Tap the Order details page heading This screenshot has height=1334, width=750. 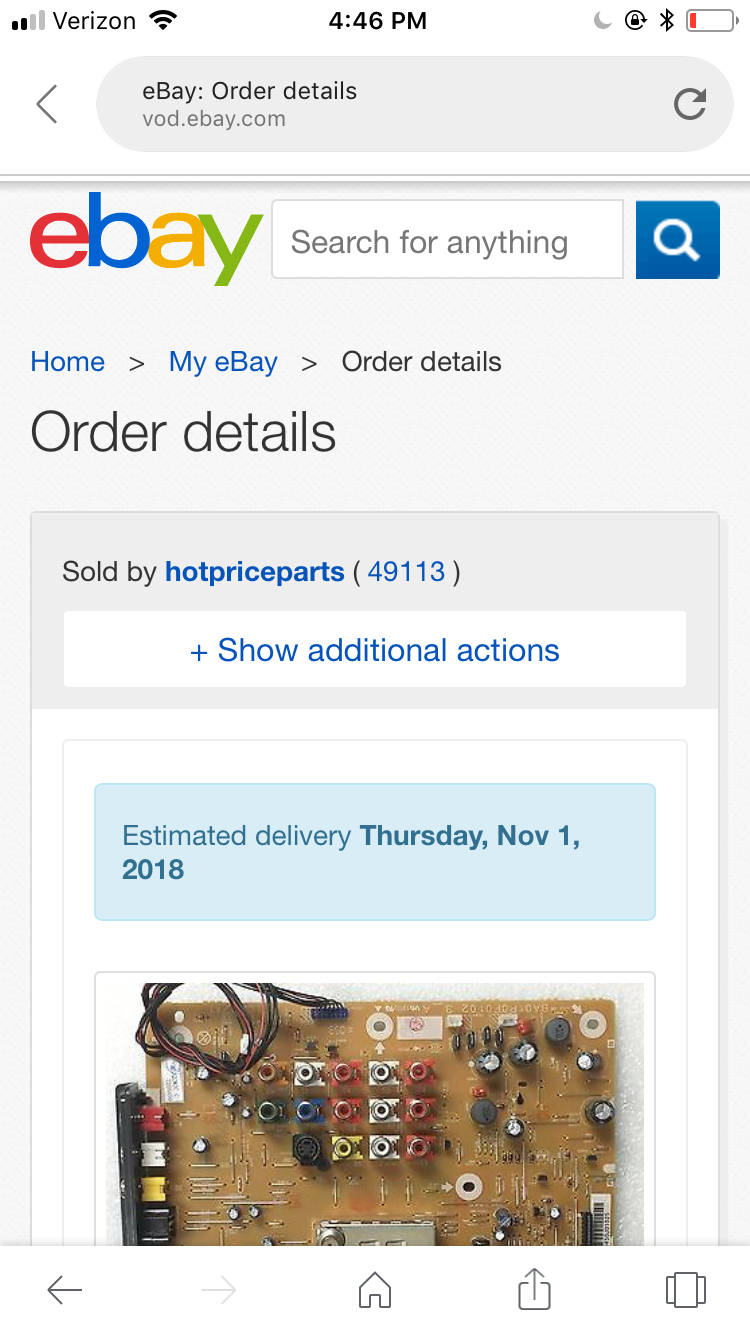(x=184, y=432)
